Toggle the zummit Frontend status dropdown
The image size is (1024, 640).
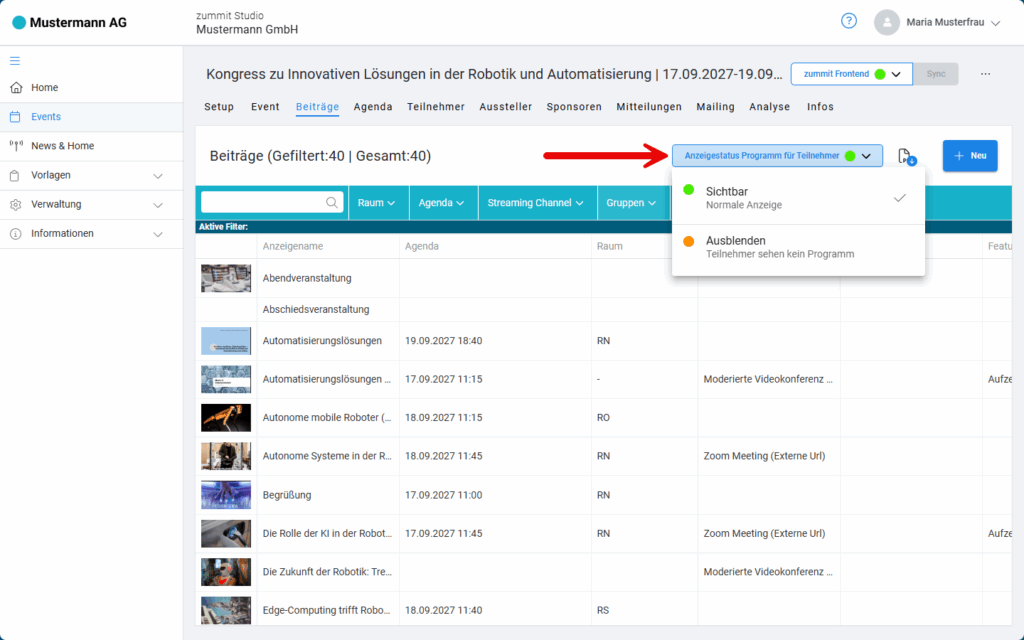[850, 74]
